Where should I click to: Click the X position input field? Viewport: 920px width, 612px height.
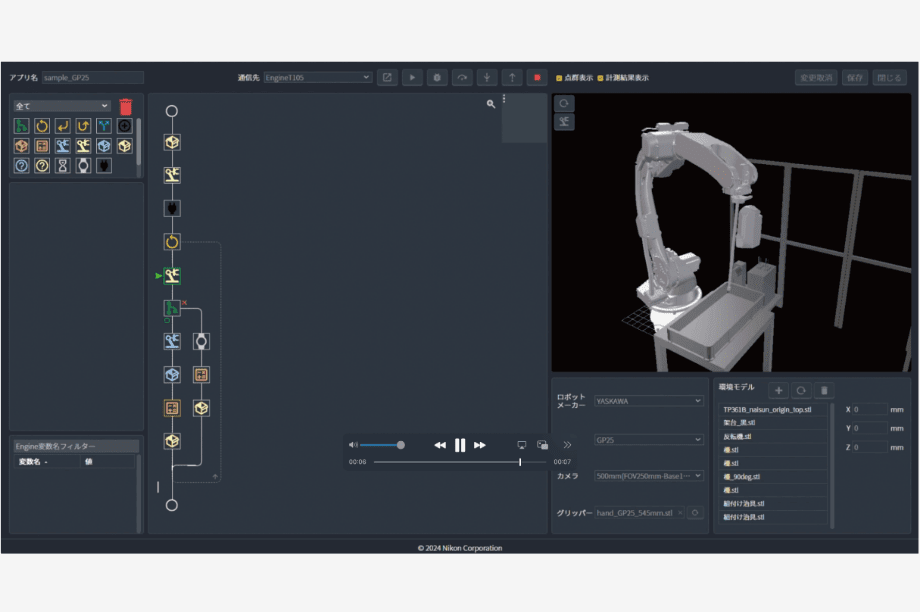point(870,410)
